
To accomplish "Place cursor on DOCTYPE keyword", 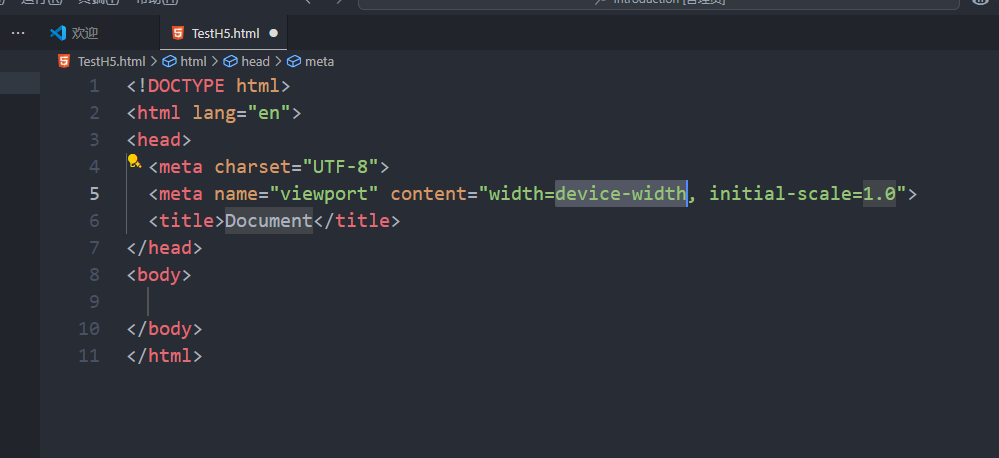I will [x=186, y=86].
